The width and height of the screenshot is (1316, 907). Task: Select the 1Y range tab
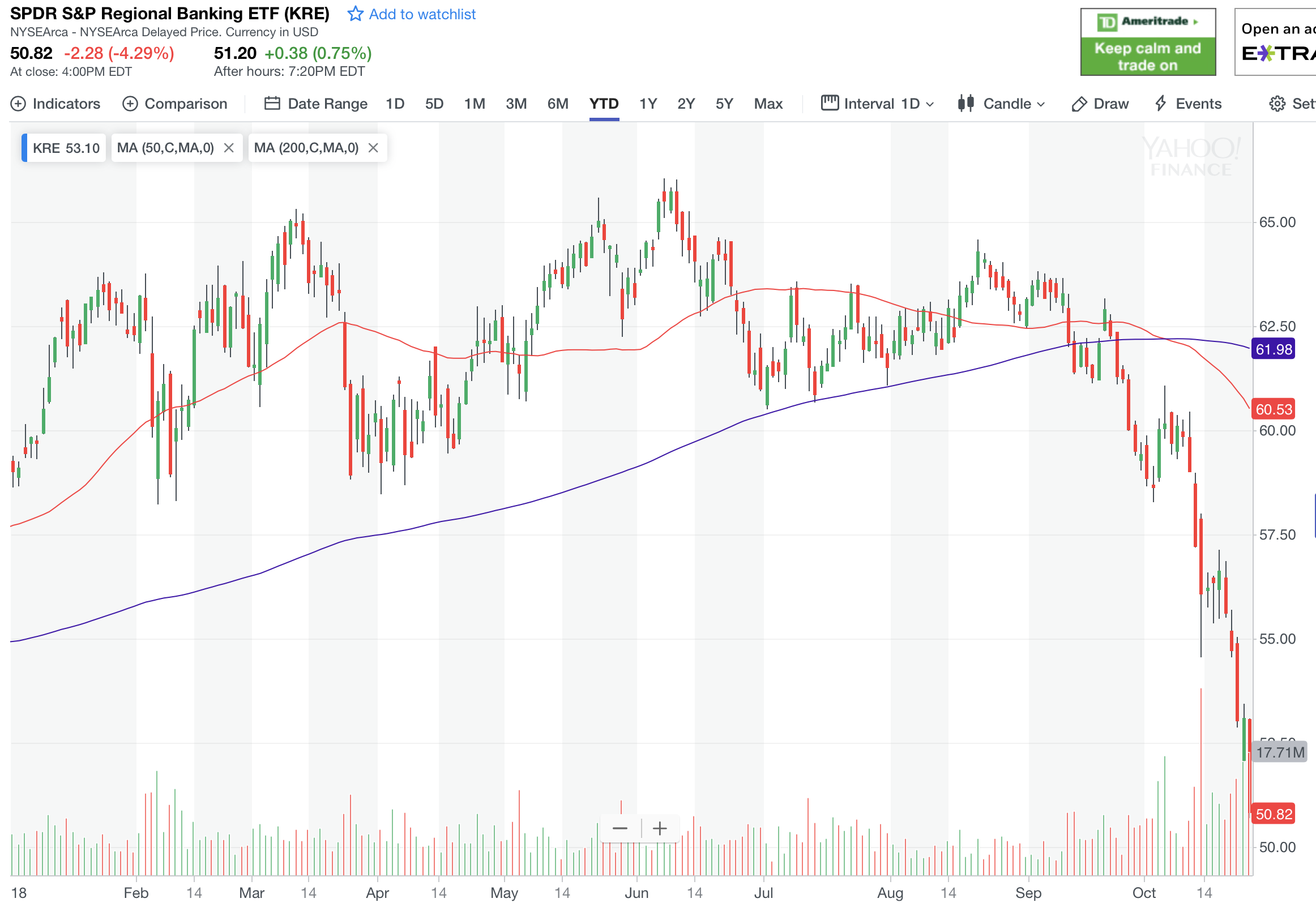(648, 104)
